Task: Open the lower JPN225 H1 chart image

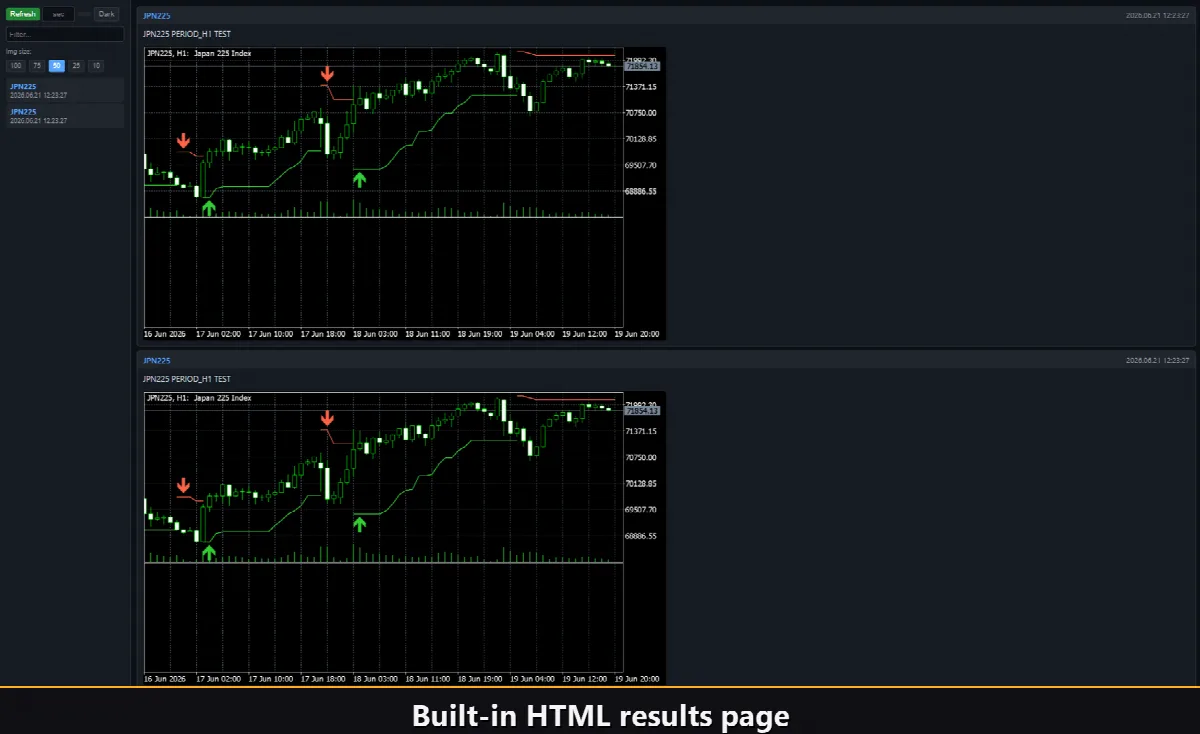Action: [x=405, y=538]
